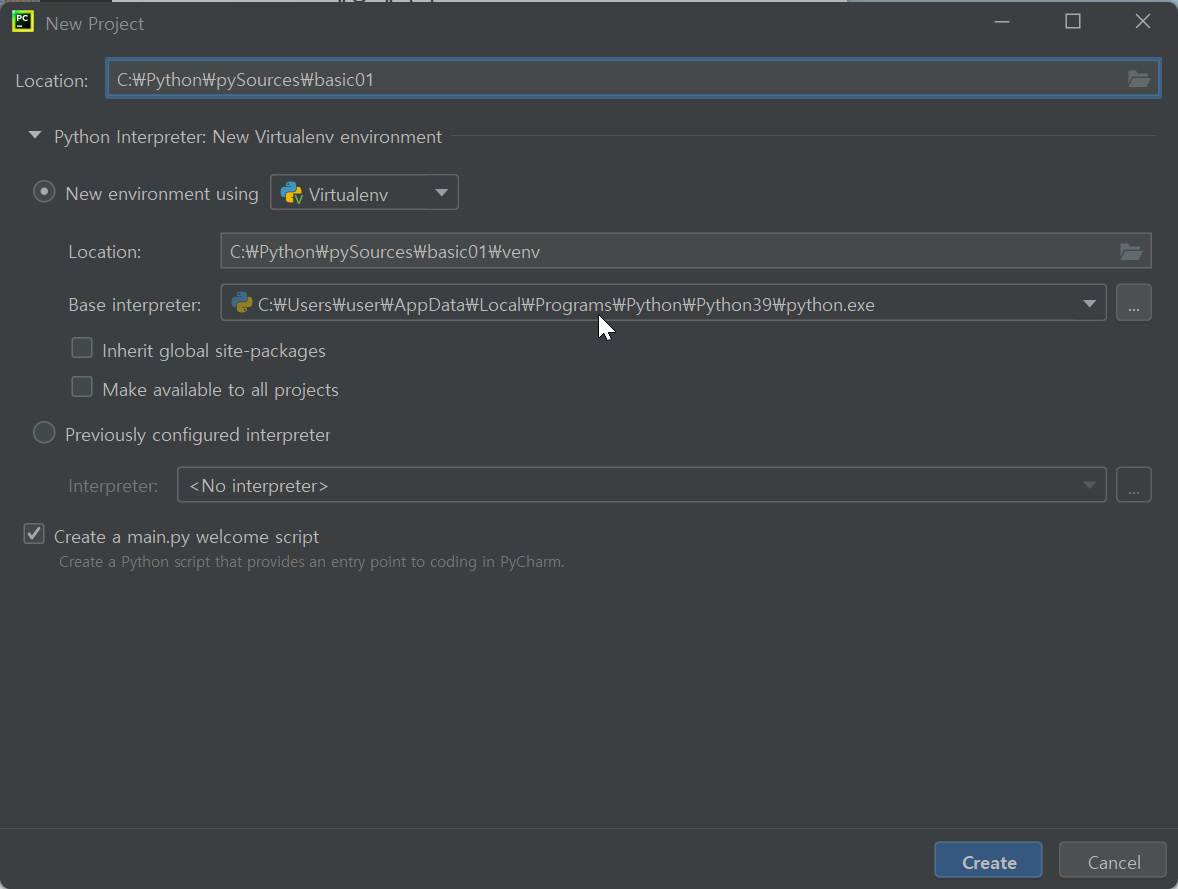Open the Base interpreter browse (...) button
1178x889 pixels.
(1134, 303)
